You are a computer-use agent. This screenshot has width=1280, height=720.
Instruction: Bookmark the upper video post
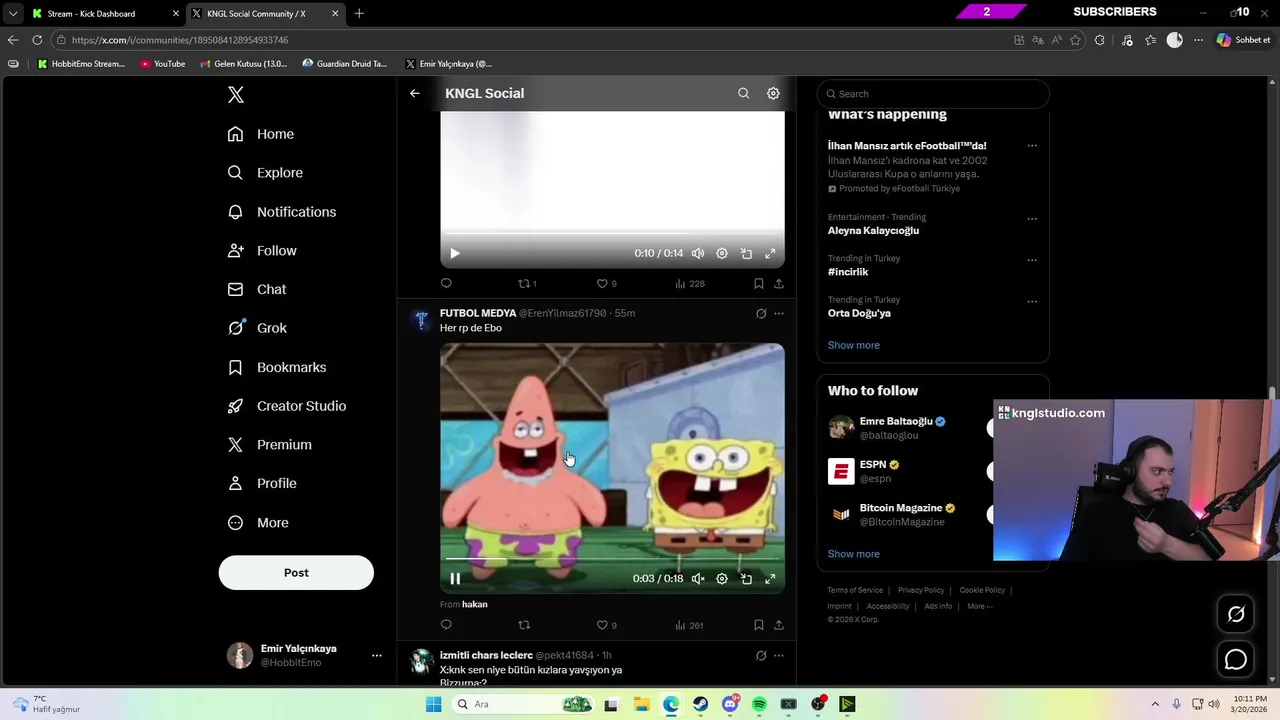[x=759, y=284]
